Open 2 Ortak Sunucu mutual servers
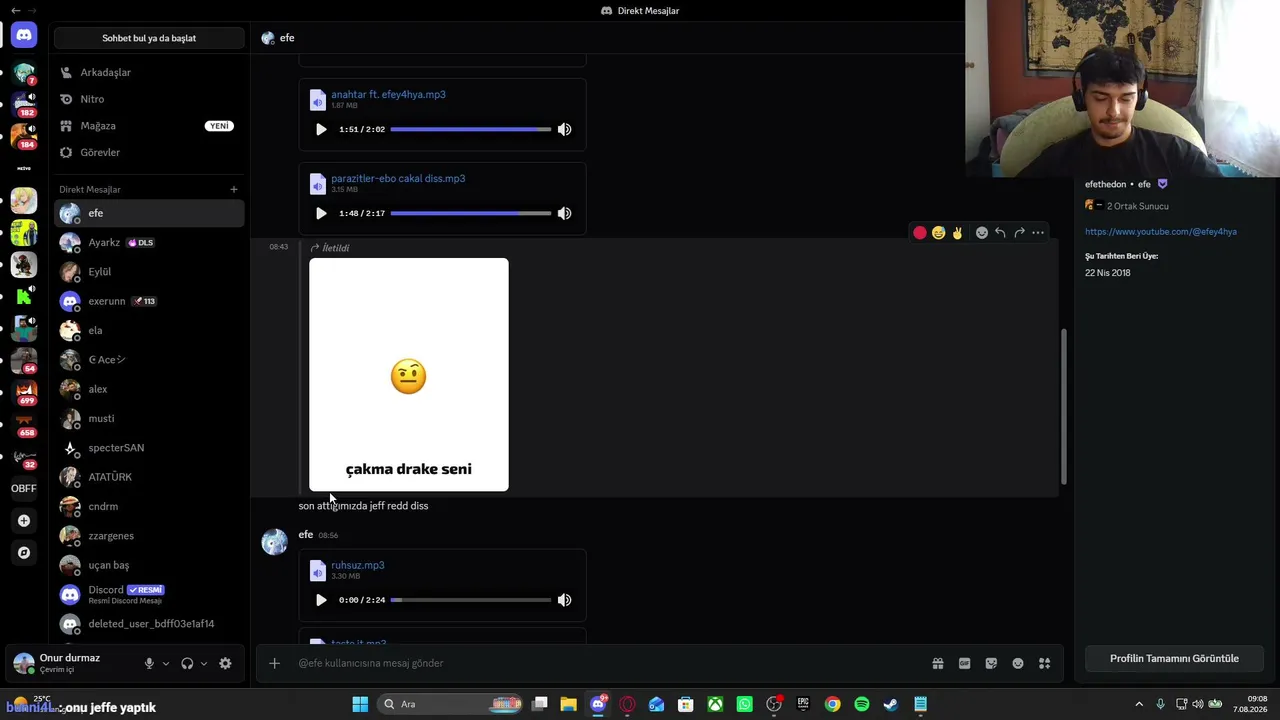 [1128, 206]
